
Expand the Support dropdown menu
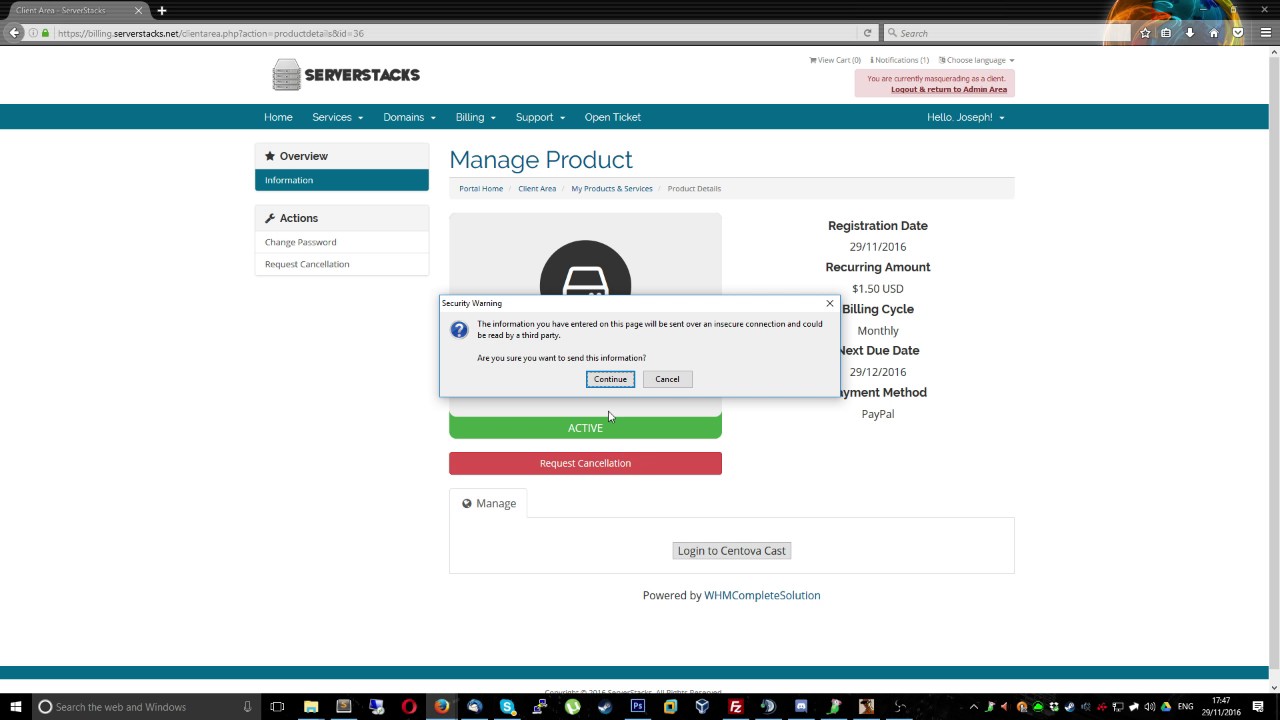(x=540, y=117)
